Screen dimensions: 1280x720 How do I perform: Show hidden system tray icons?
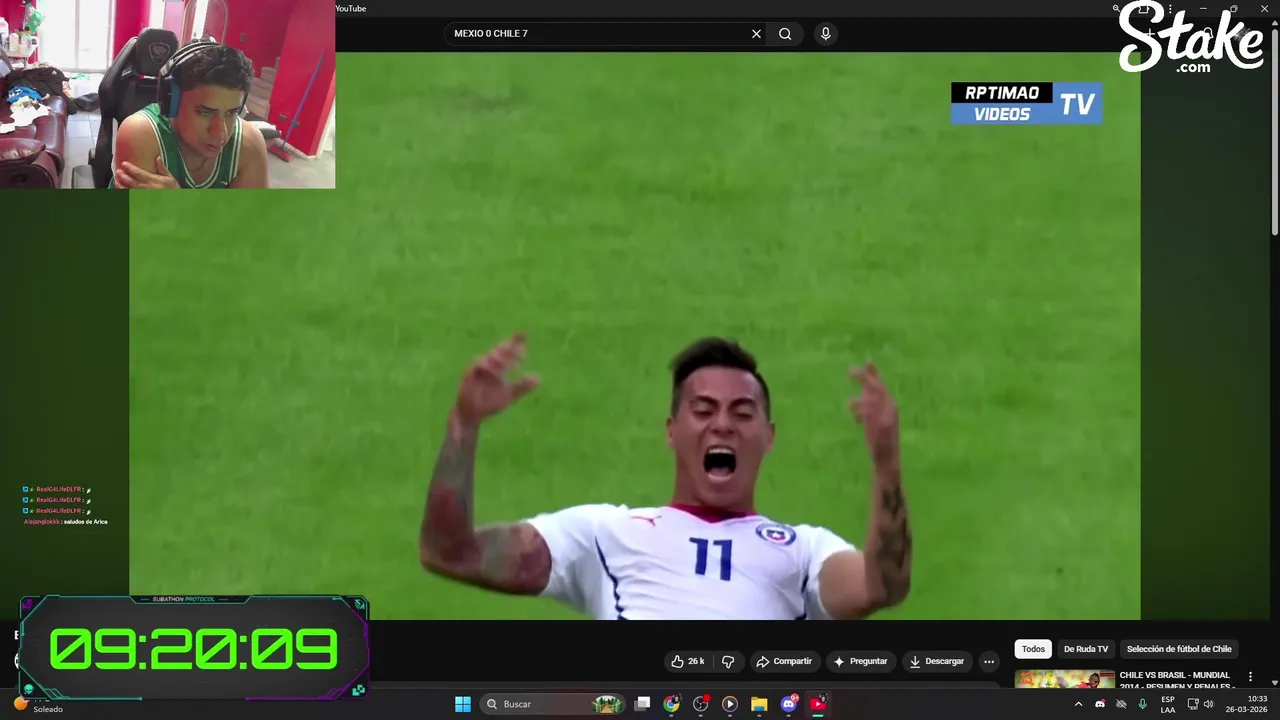pyautogui.click(x=1078, y=704)
